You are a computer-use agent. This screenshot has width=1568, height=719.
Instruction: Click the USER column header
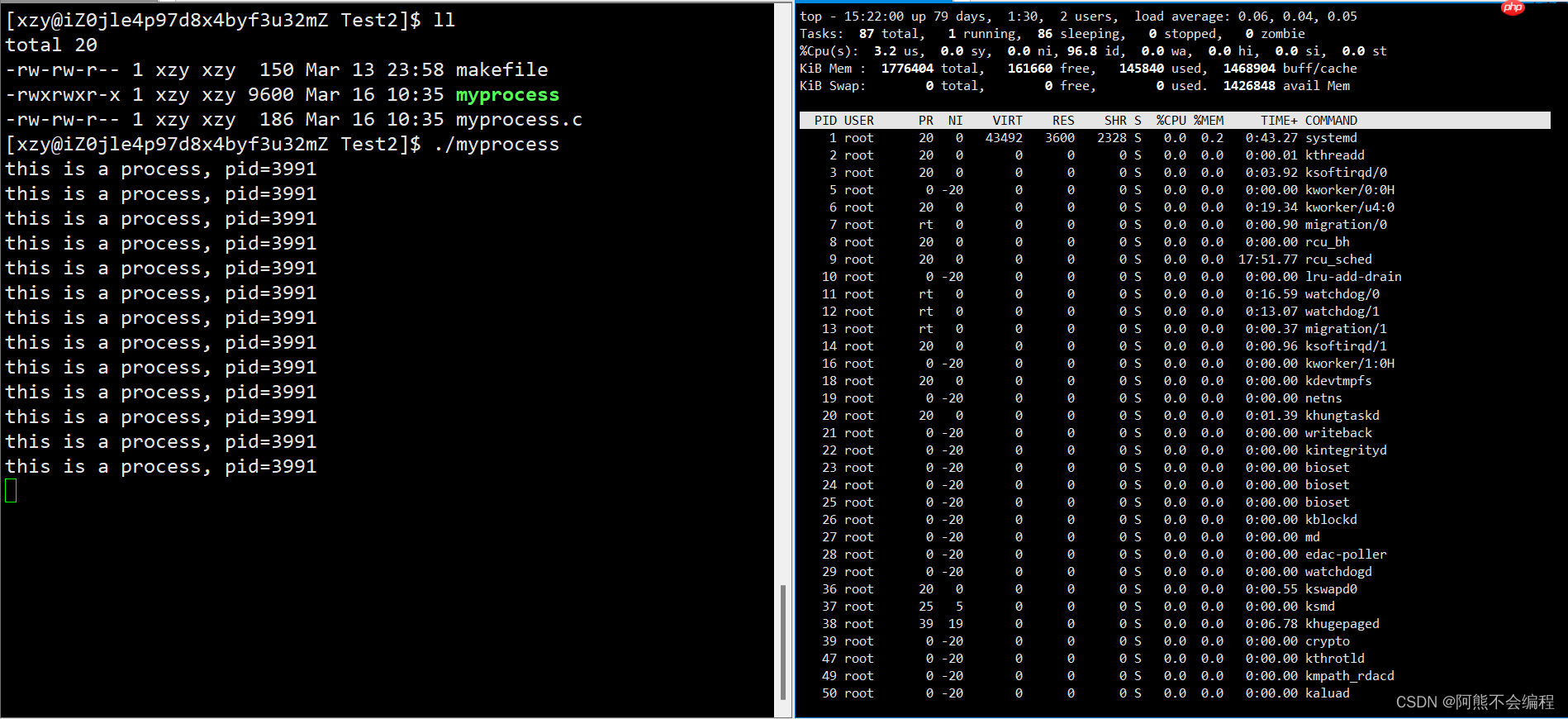pos(858,121)
